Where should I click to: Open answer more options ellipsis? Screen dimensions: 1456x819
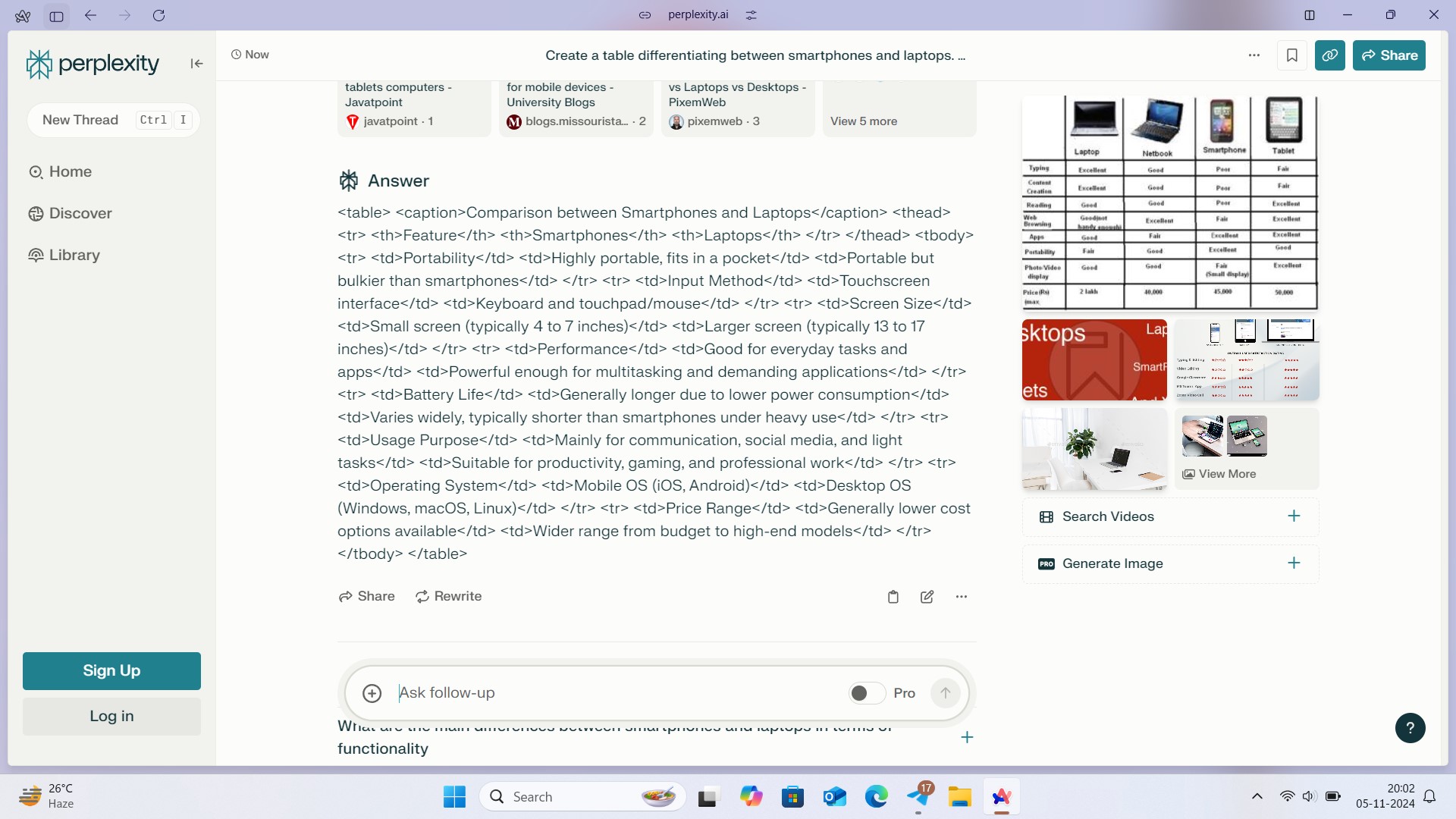(x=962, y=597)
